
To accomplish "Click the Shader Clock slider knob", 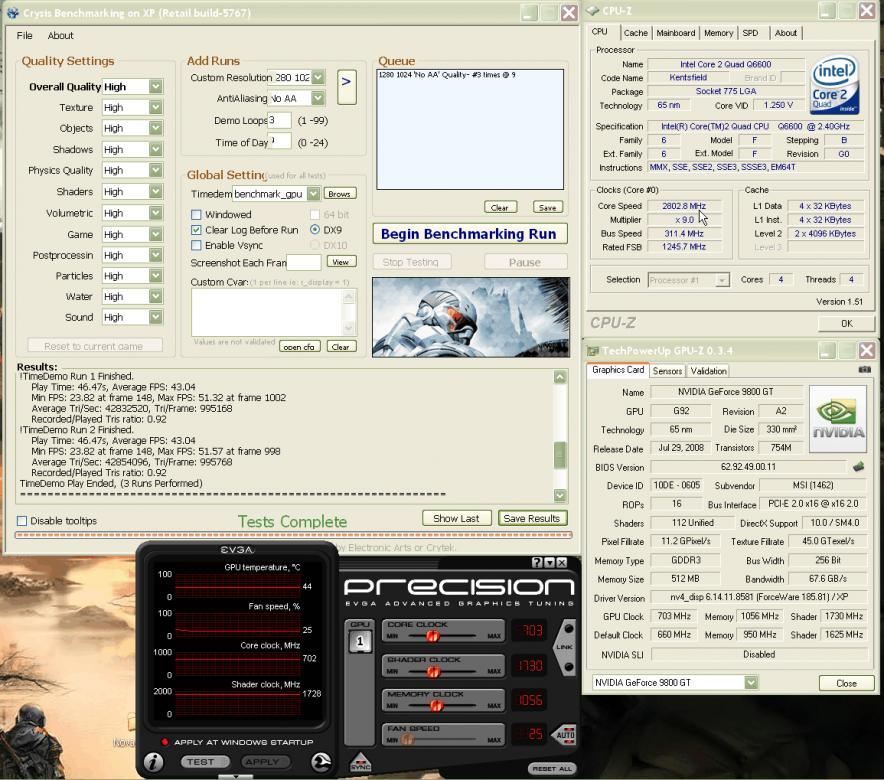I will 433,672.
